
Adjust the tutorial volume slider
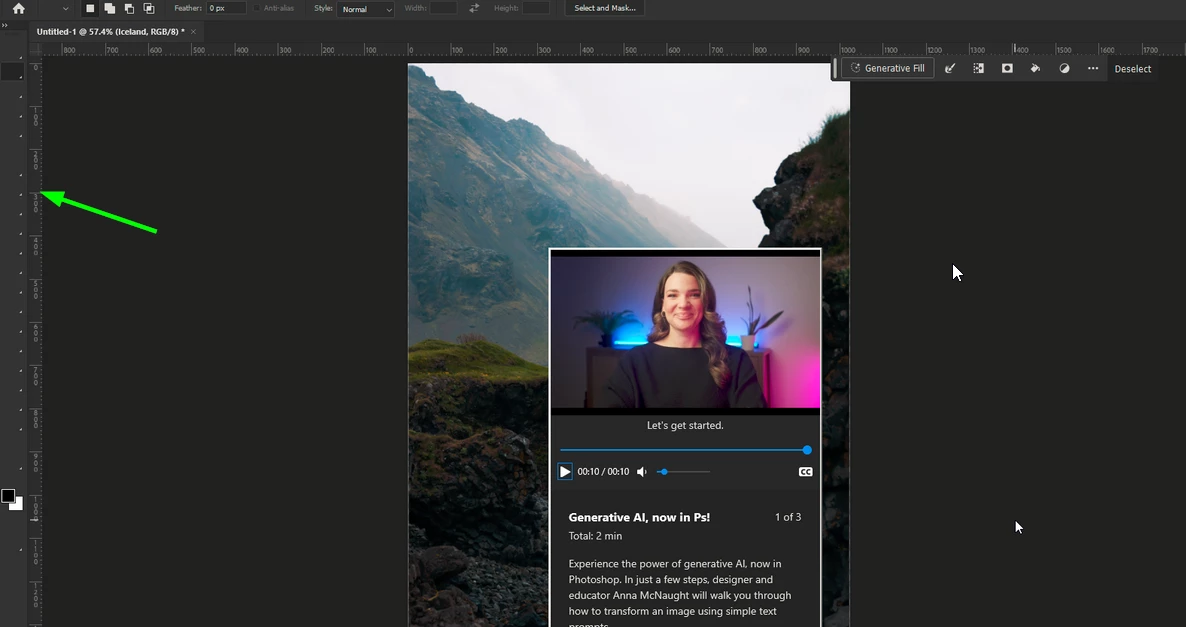pos(684,472)
